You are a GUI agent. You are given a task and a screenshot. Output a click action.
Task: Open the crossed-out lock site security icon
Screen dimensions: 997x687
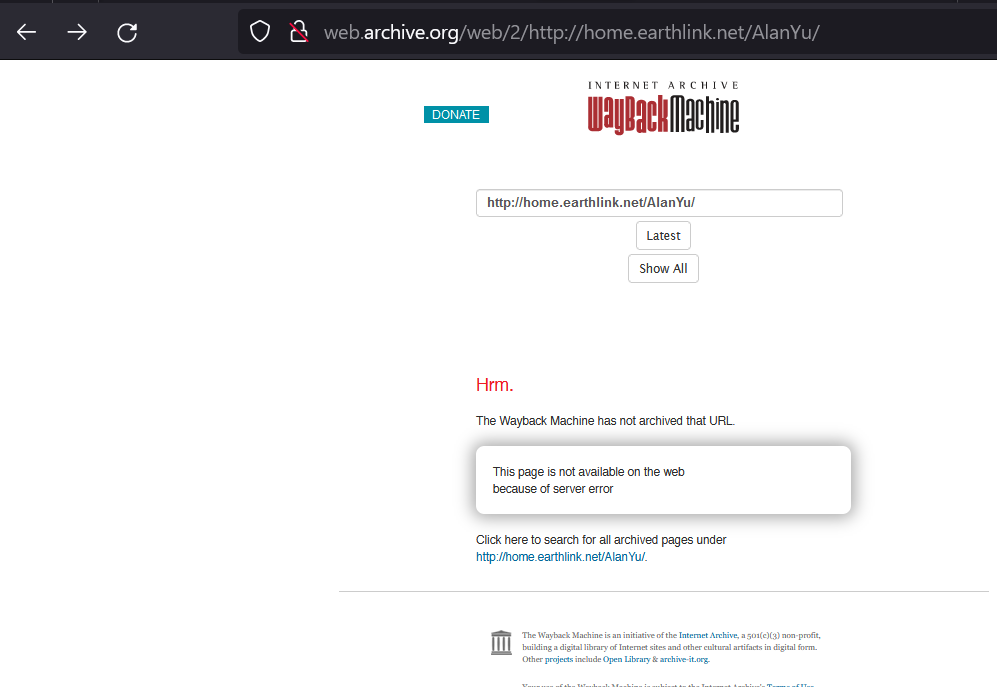click(299, 31)
